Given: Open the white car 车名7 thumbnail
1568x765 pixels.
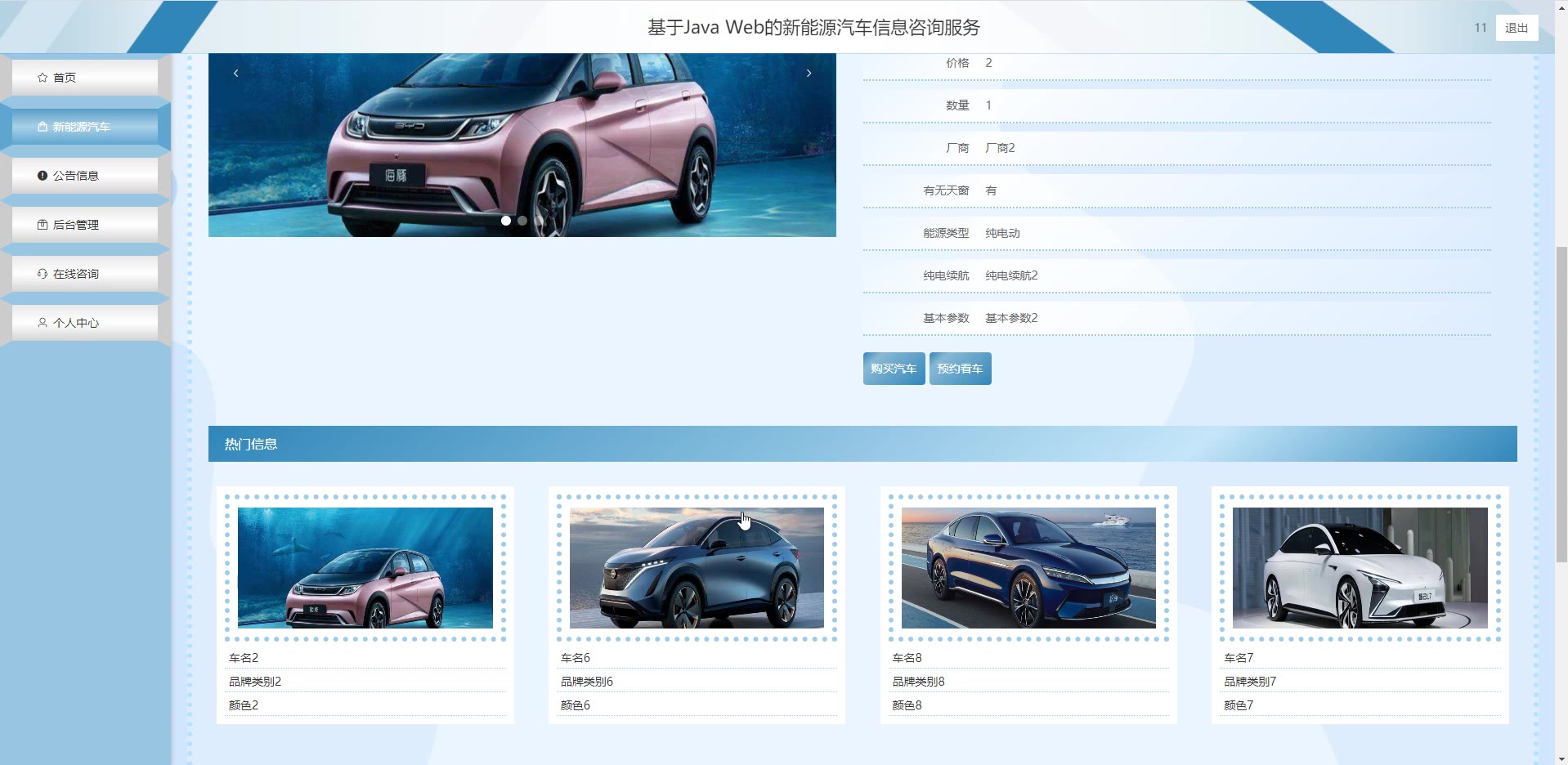Looking at the screenshot, I should point(1360,568).
